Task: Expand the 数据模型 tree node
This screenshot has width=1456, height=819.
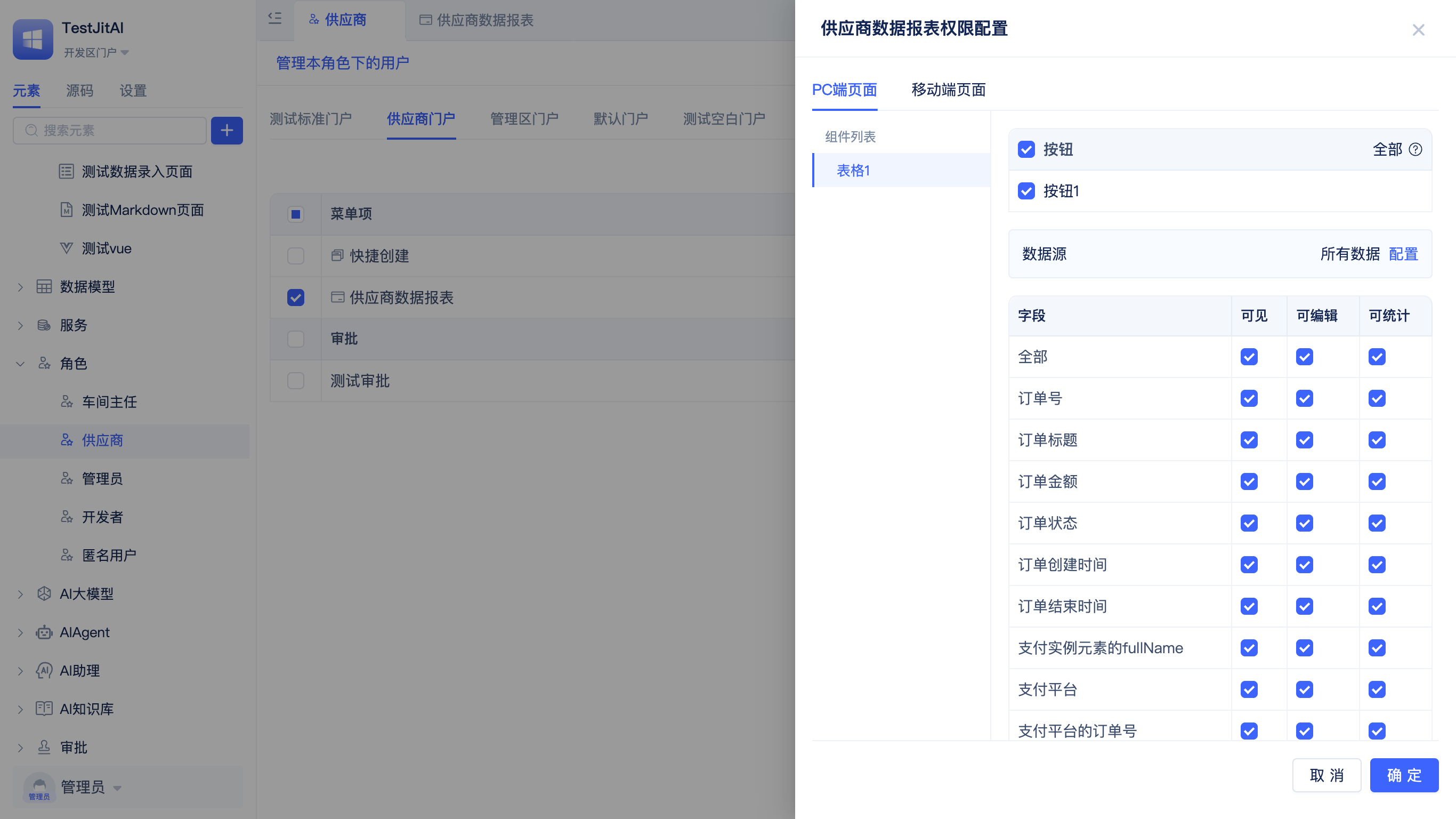Action: (20, 287)
